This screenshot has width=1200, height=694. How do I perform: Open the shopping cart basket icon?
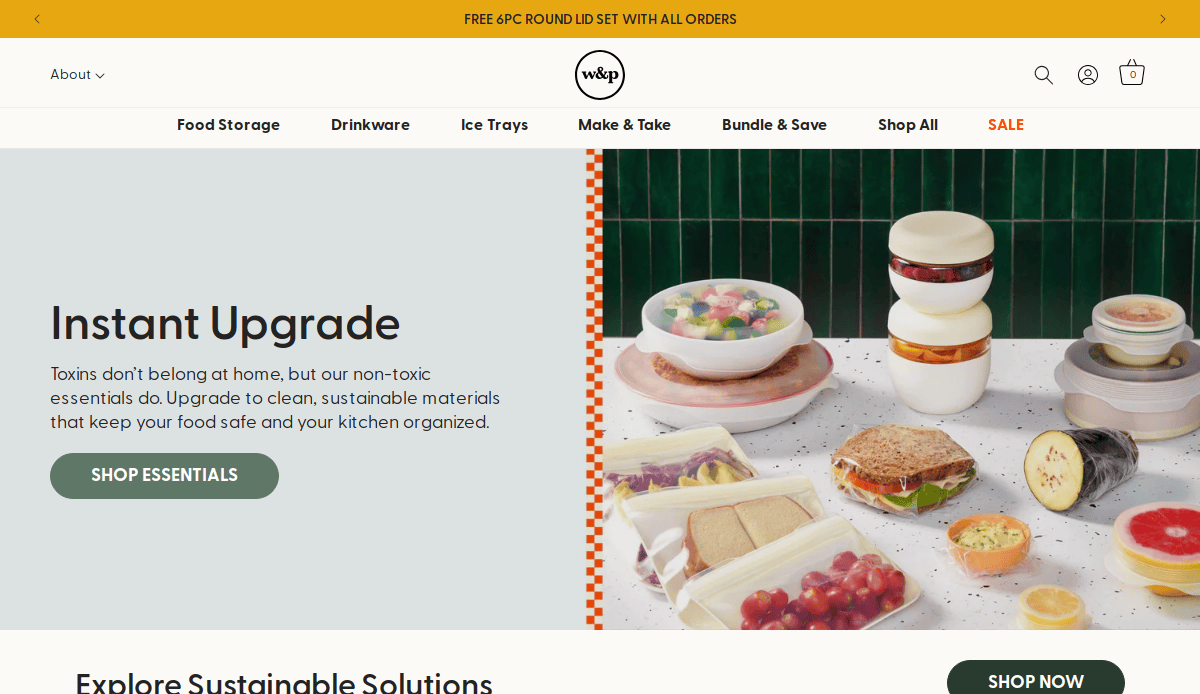pos(1132,73)
